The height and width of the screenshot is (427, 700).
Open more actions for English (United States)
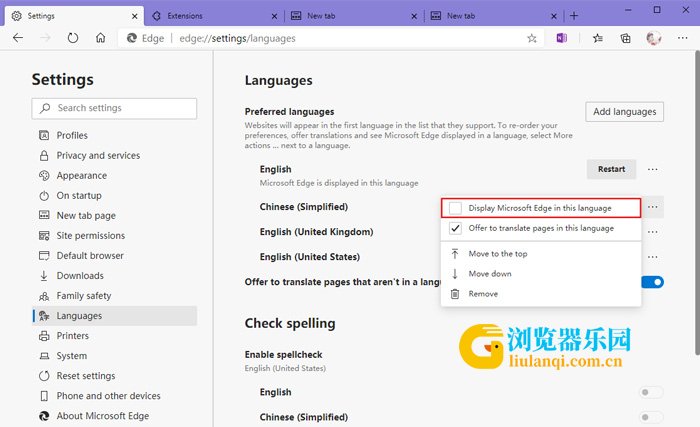pos(653,257)
